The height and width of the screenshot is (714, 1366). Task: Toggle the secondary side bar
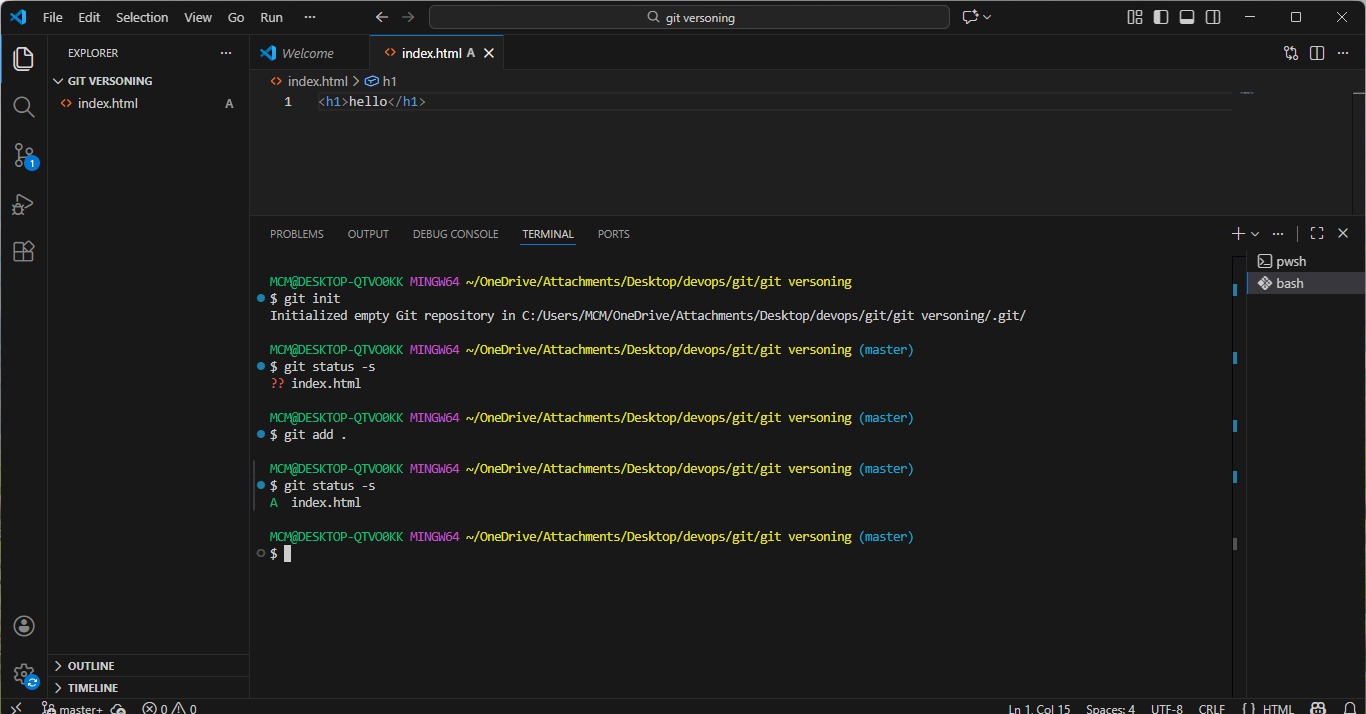pos(1213,17)
